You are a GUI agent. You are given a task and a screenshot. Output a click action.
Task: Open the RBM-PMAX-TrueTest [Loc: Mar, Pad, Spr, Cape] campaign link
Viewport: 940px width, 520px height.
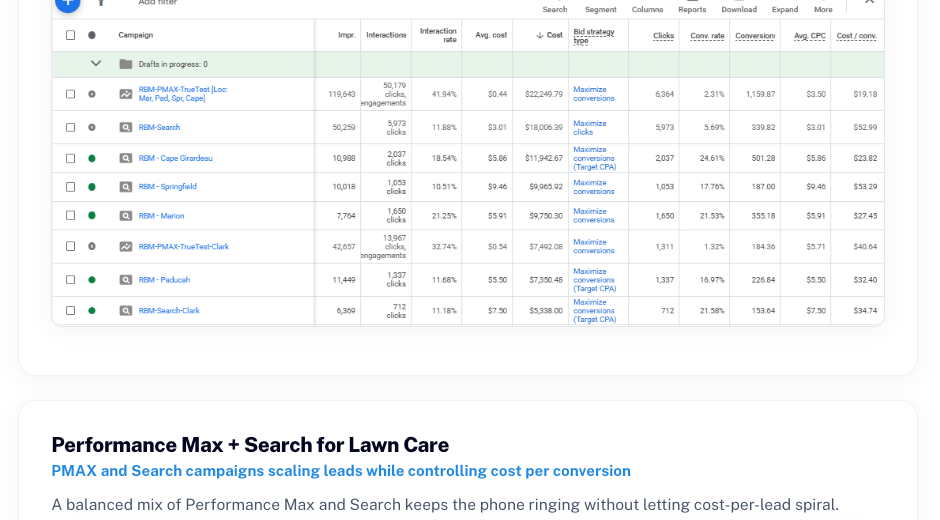coord(183,94)
